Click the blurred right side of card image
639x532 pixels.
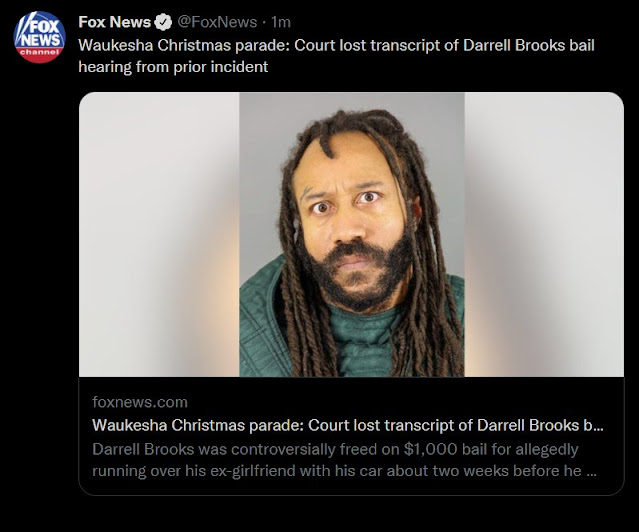[544, 234]
